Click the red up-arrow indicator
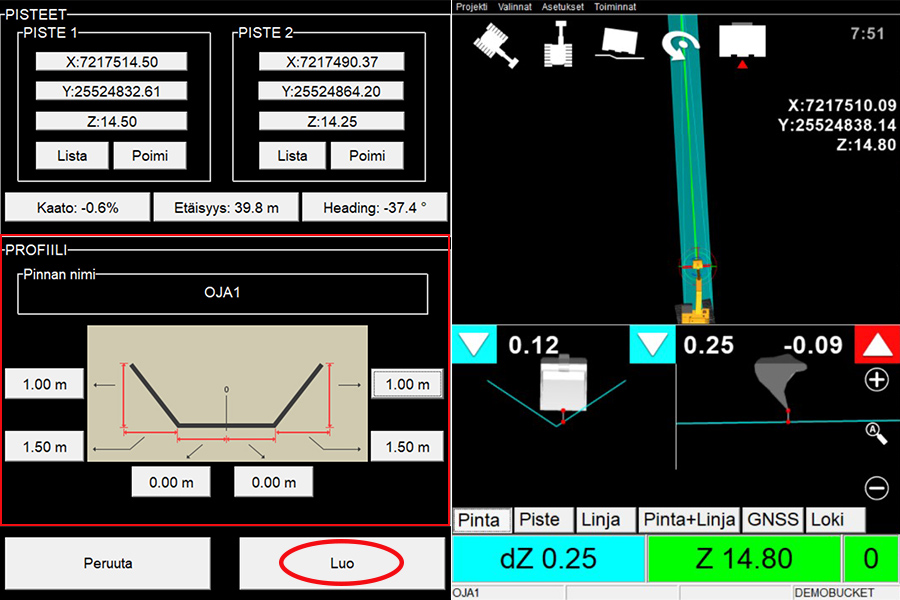900x600 pixels. pos(877,345)
